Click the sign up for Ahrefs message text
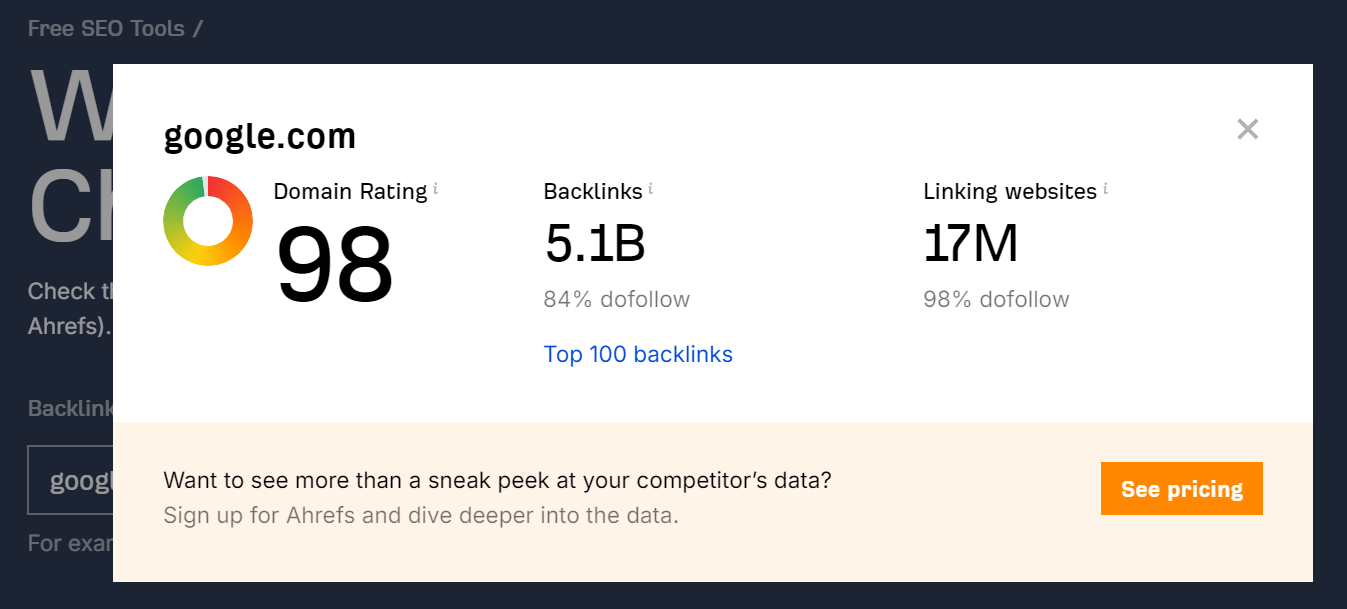 pyautogui.click(x=420, y=515)
